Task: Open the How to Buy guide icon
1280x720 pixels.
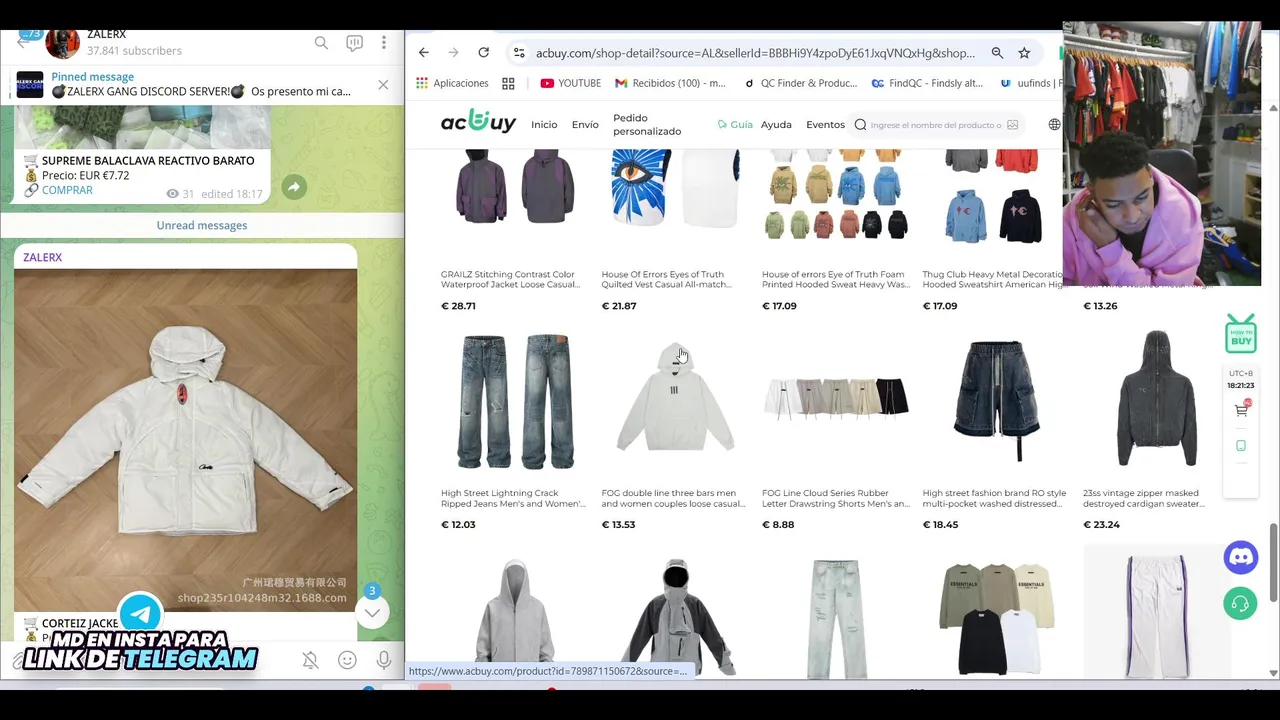Action: tap(1241, 334)
